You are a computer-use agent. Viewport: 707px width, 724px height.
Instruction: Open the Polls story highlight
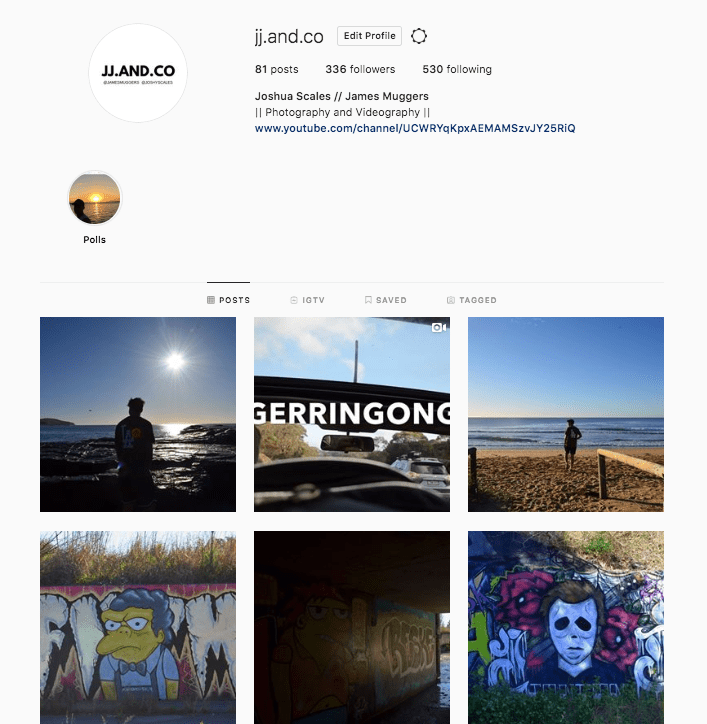coord(95,198)
